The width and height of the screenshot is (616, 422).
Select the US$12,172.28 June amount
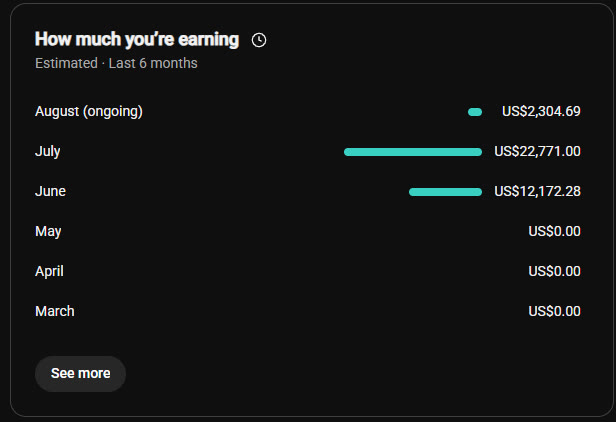pos(537,191)
